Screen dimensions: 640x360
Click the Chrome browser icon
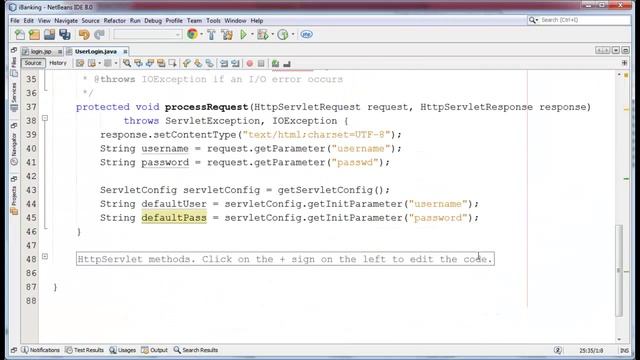pos(192,34)
